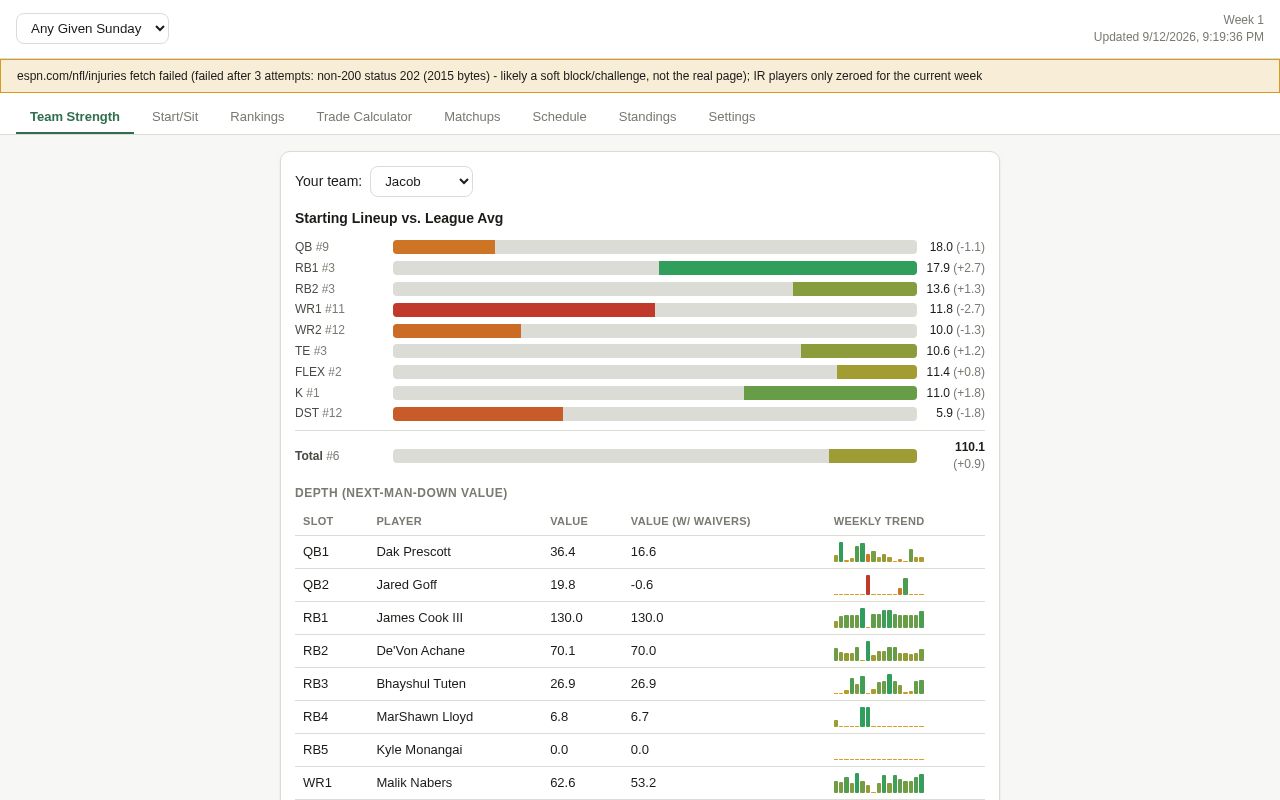
Task: Click the QB 18.0 (-1.1) value
Action: pyautogui.click(x=957, y=247)
